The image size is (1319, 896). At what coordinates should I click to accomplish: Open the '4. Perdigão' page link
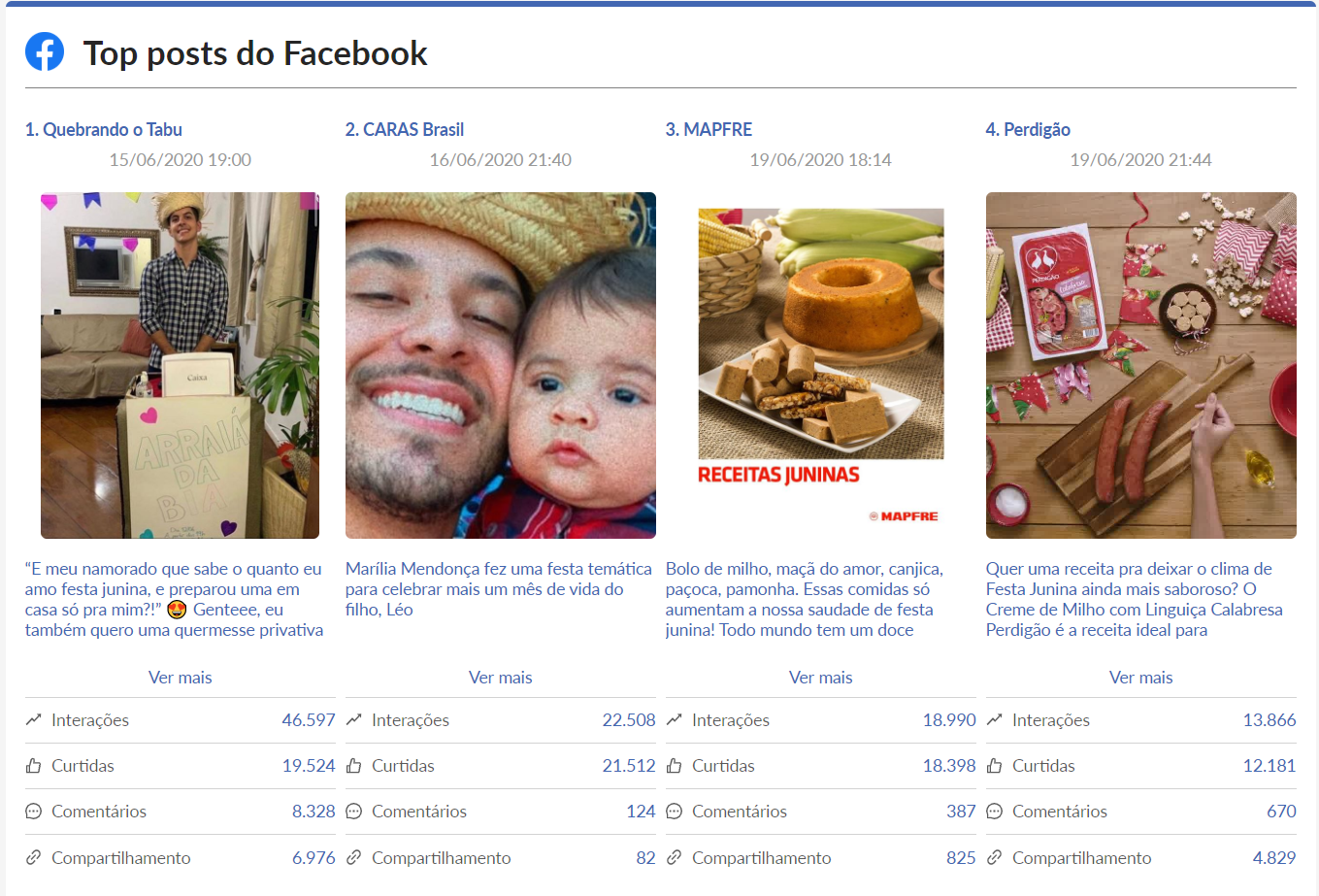pyautogui.click(x=1028, y=130)
